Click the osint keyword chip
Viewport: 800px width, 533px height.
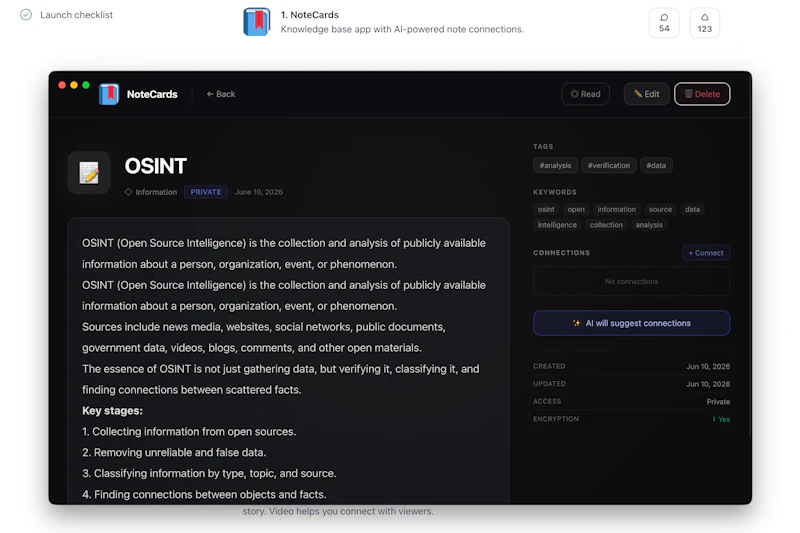pos(546,209)
